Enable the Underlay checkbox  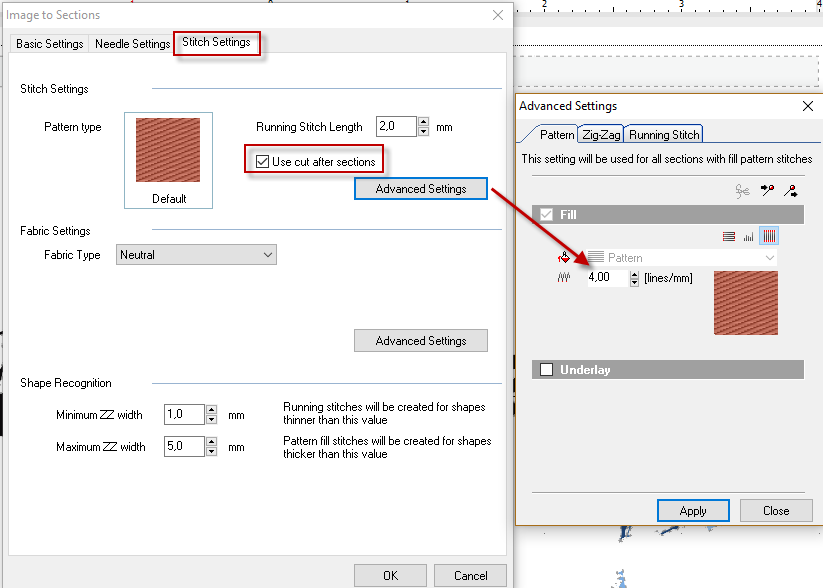(546, 370)
